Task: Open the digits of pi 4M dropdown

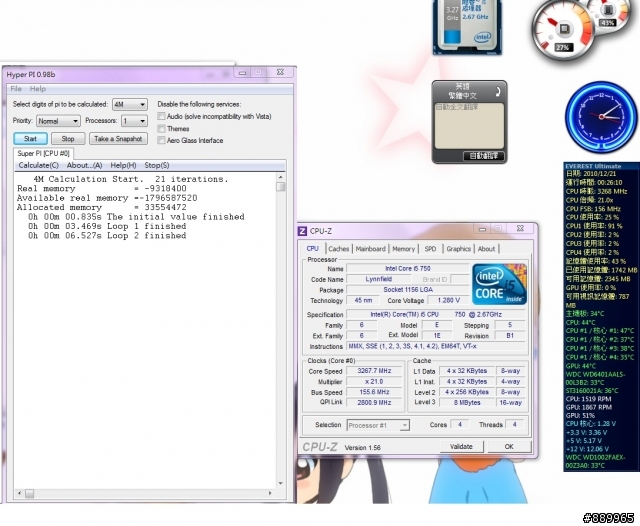Action: click(130, 104)
